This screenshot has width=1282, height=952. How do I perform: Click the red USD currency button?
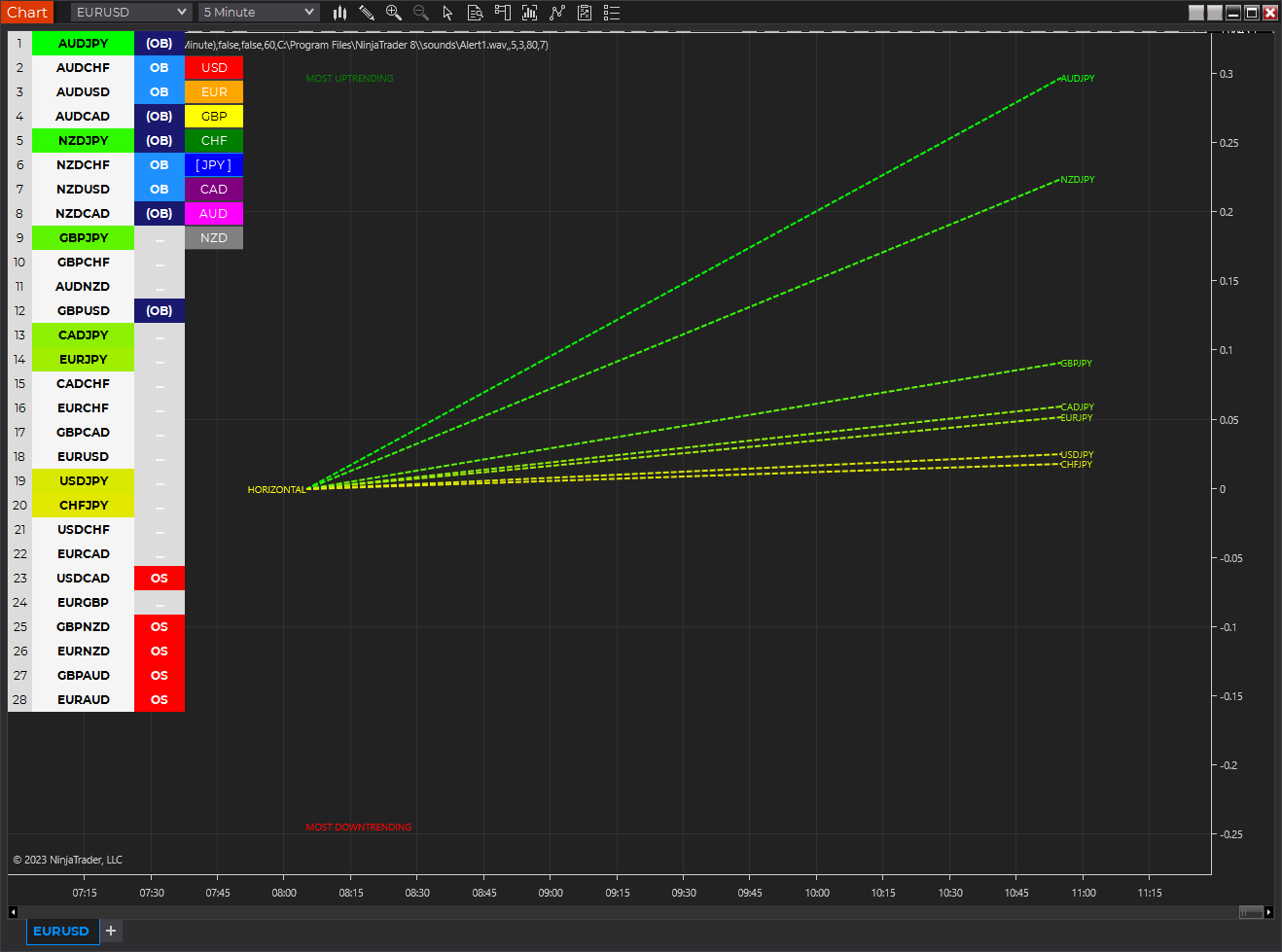coord(214,67)
